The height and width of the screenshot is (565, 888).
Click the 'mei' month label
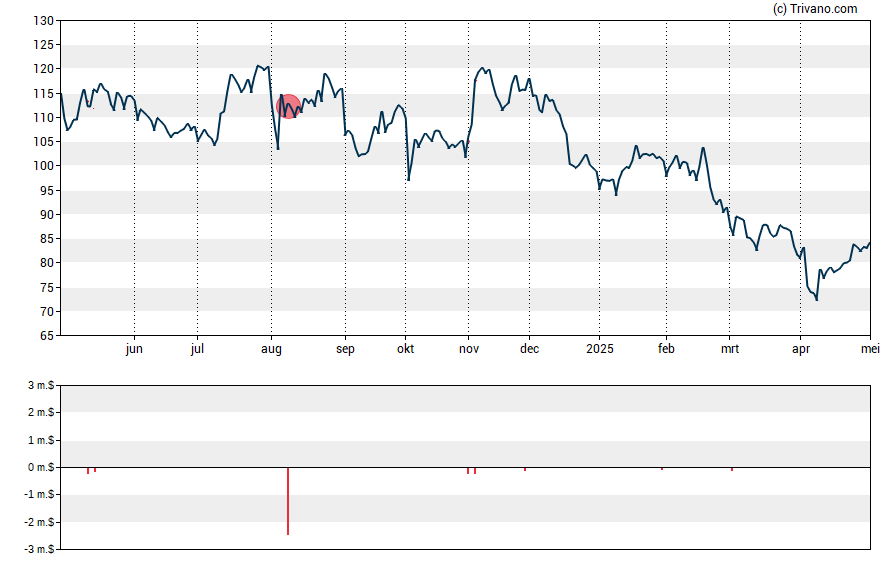coord(870,349)
